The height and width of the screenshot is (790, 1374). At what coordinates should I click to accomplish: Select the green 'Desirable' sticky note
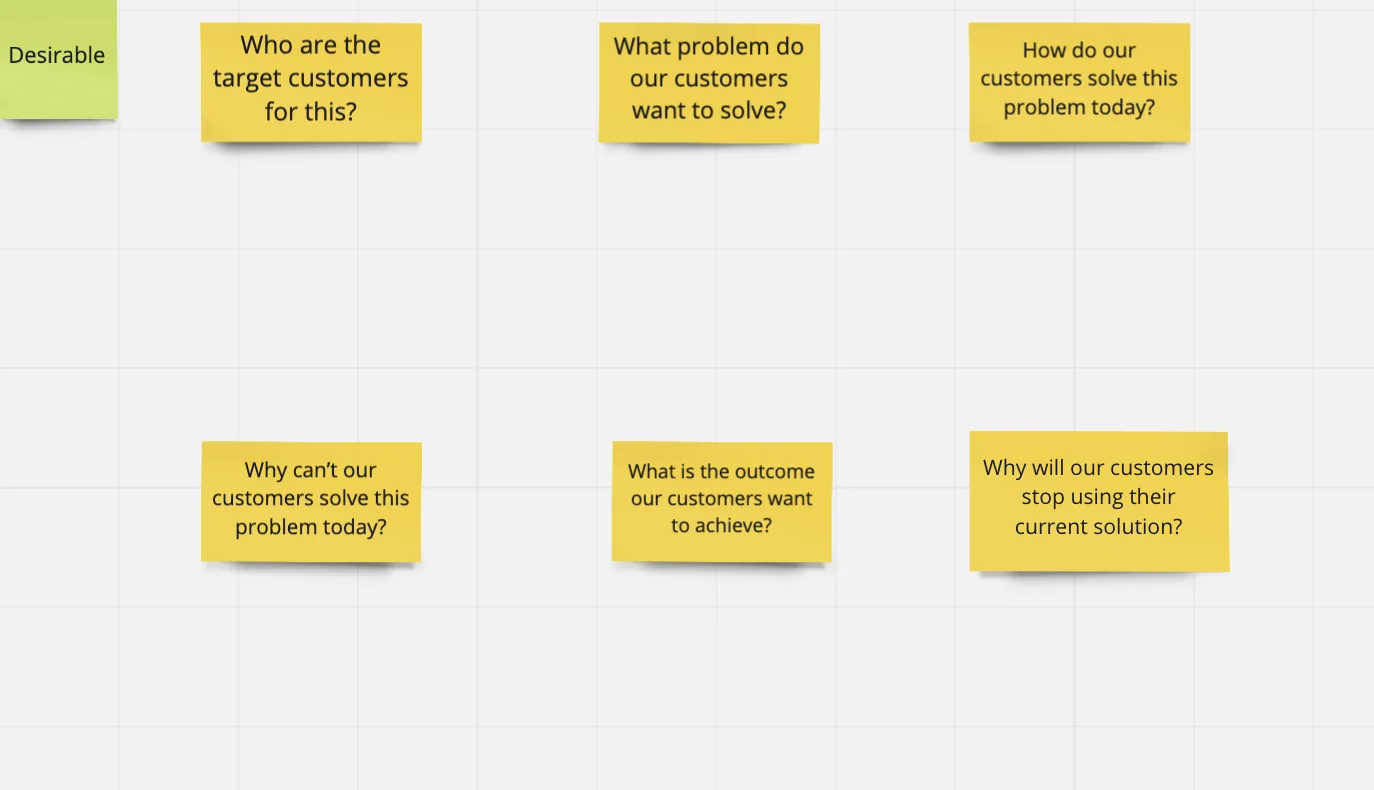click(57, 56)
